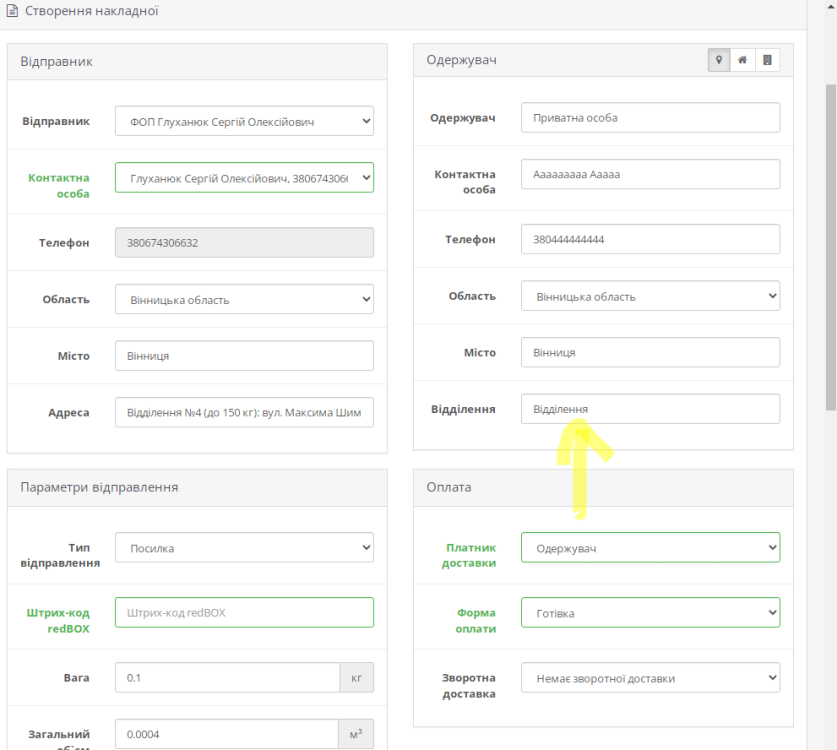
Task: Click the home address delivery icon
Action: (743, 60)
